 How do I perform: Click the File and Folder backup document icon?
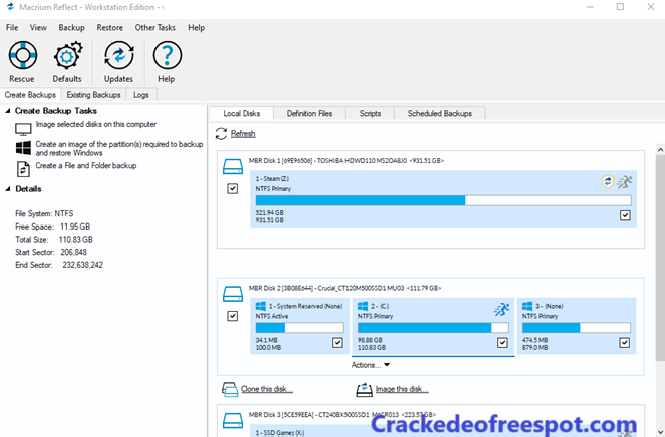23,169
